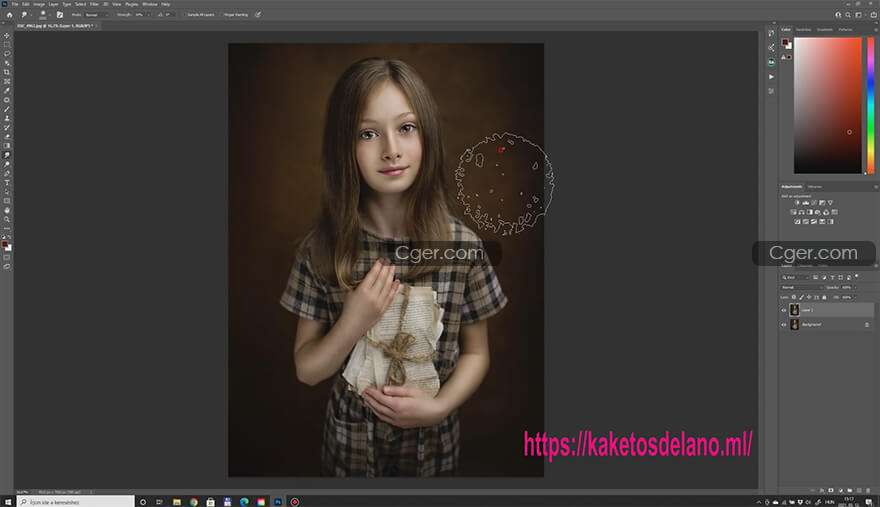The width and height of the screenshot is (880, 507).
Task: Select the Horizontal Type tool
Action: [x=7, y=182]
